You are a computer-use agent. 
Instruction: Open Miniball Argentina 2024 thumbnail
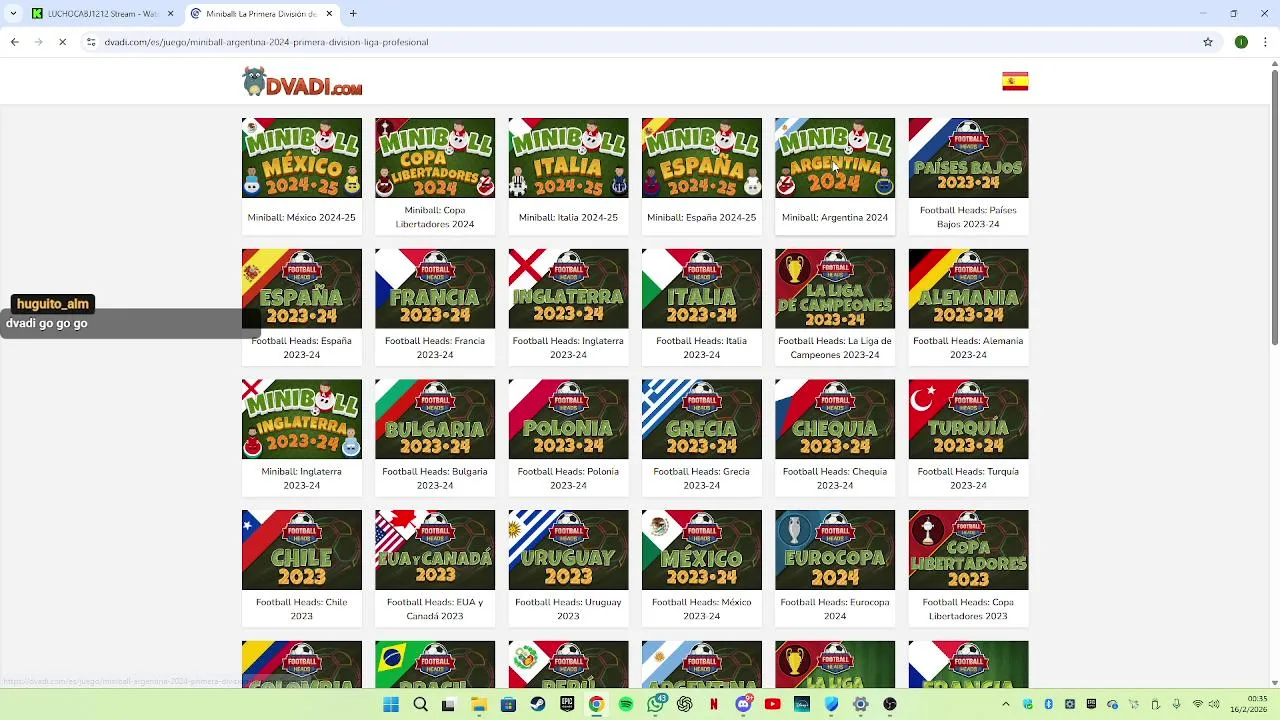(x=835, y=158)
